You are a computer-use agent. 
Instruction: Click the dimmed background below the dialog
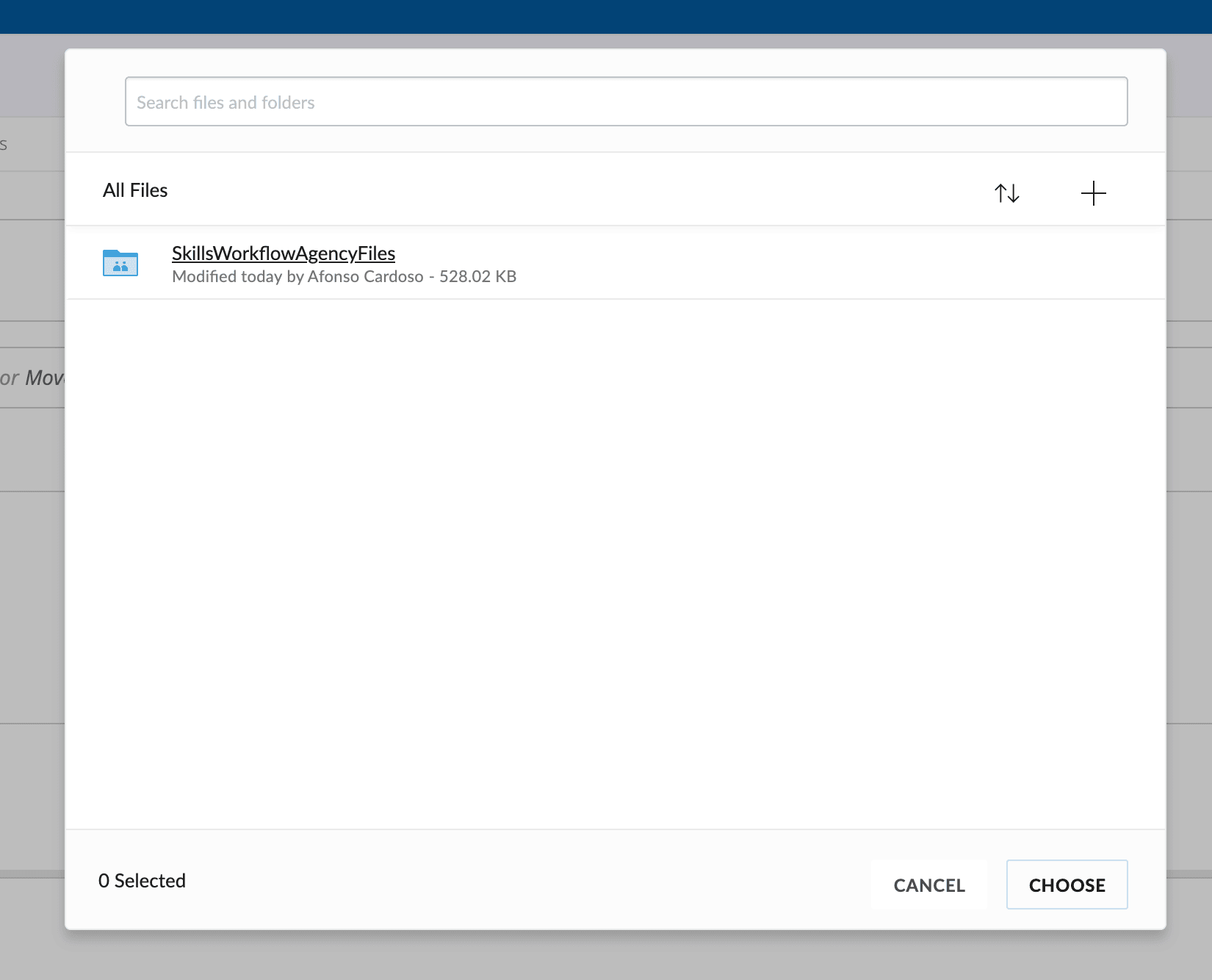pos(606,955)
